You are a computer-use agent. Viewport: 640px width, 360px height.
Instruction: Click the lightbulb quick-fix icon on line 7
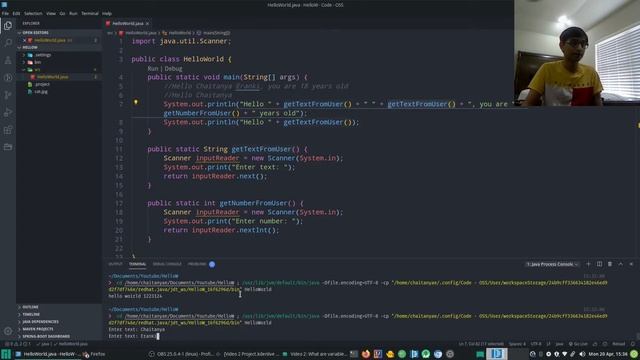[136, 102]
